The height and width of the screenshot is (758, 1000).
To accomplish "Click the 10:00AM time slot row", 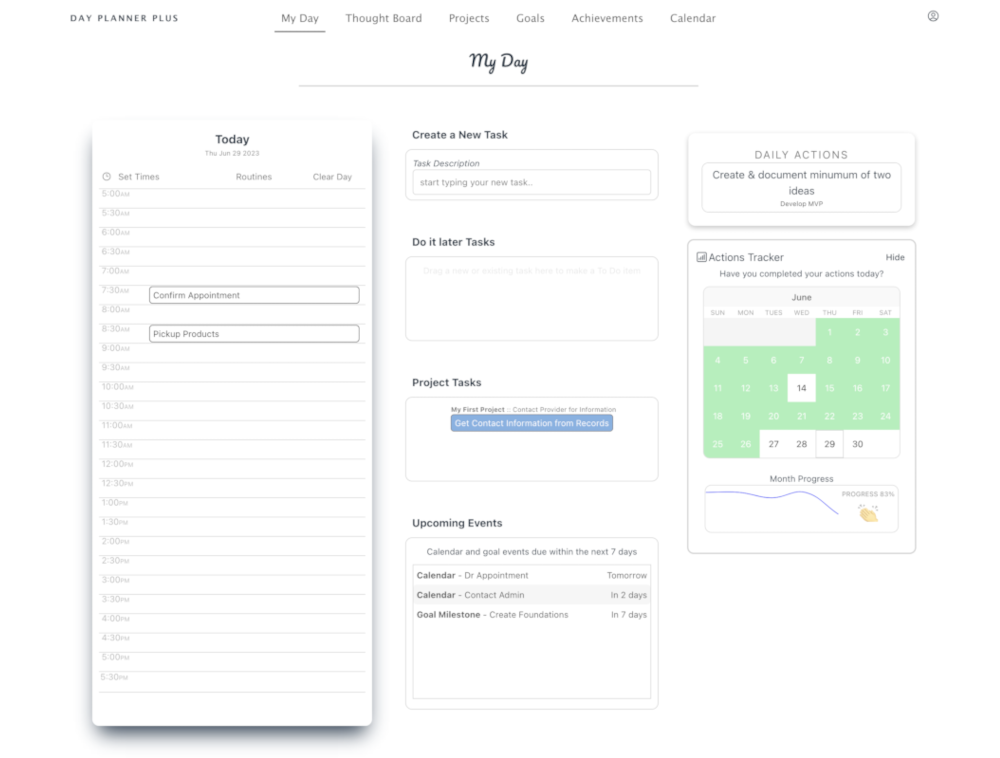I will pos(232,391).
